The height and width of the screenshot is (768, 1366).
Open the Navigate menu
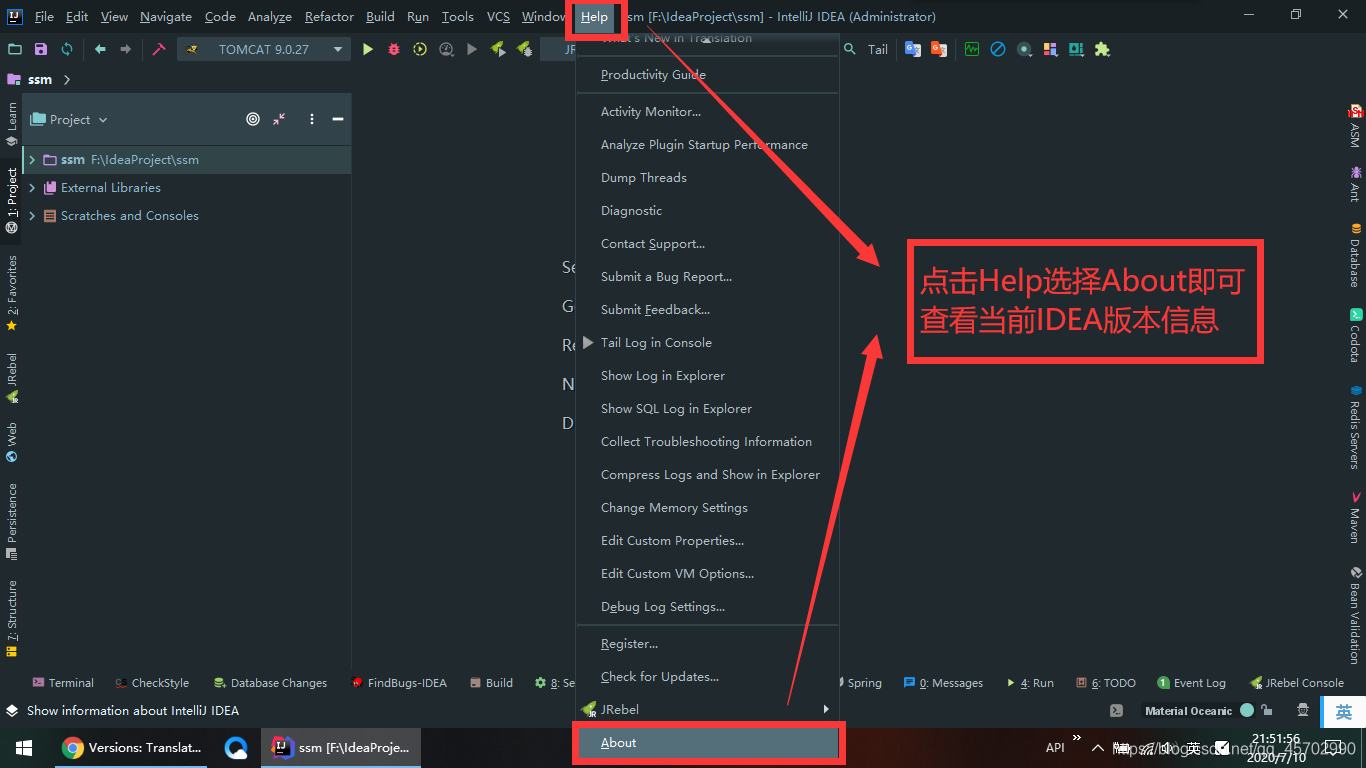[x=166, y=17]
